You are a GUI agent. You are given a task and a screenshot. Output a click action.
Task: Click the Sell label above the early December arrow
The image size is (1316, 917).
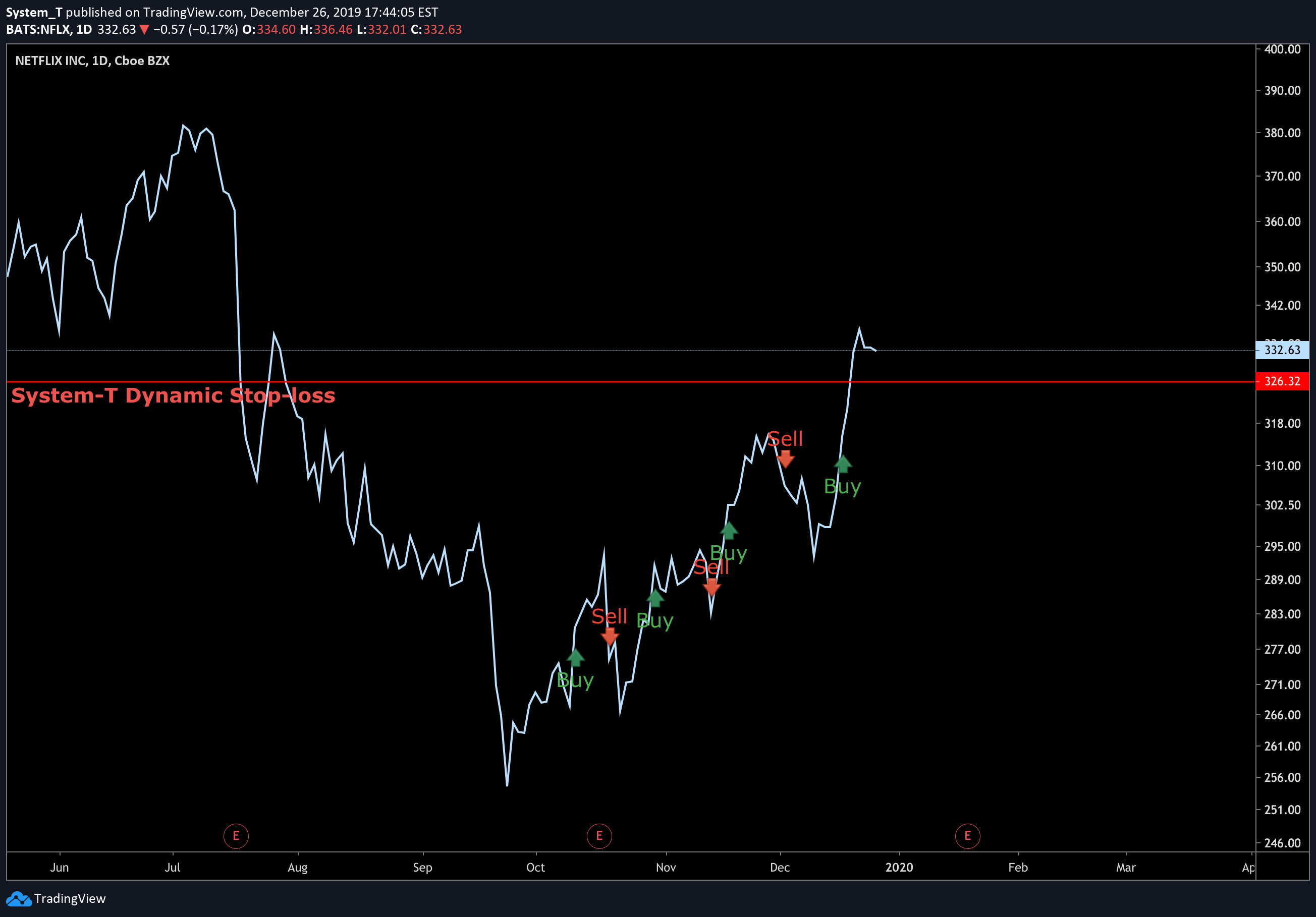point(785,439)
